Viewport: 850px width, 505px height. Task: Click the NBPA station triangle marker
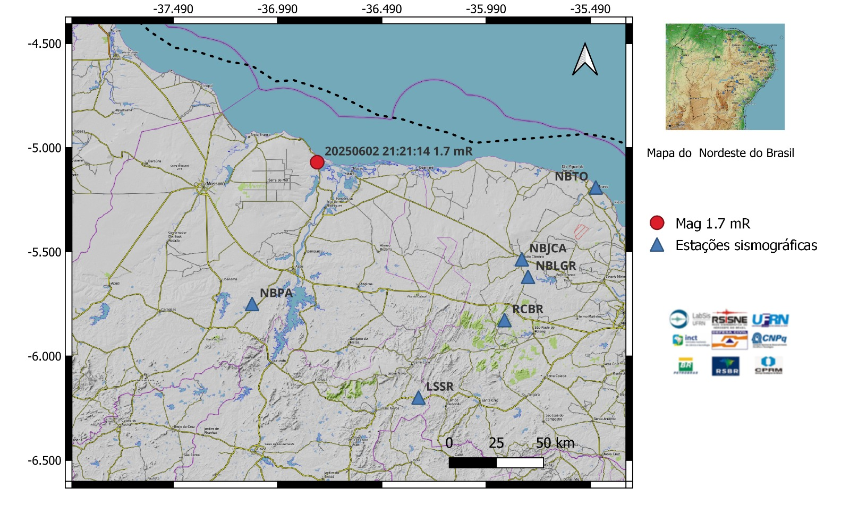coord(252,304)
